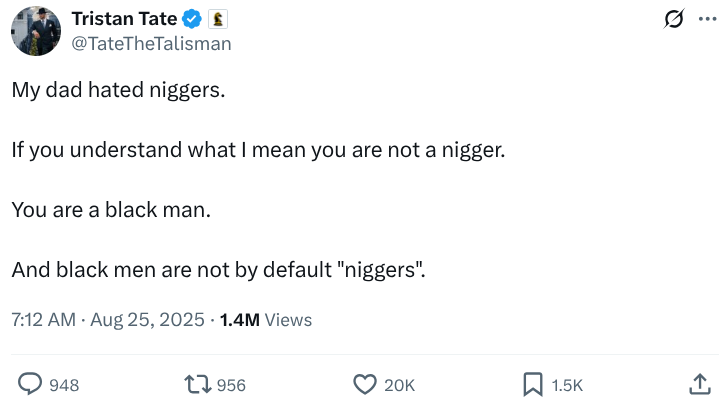Open the 1.4M Views analytics

[266, 320]
